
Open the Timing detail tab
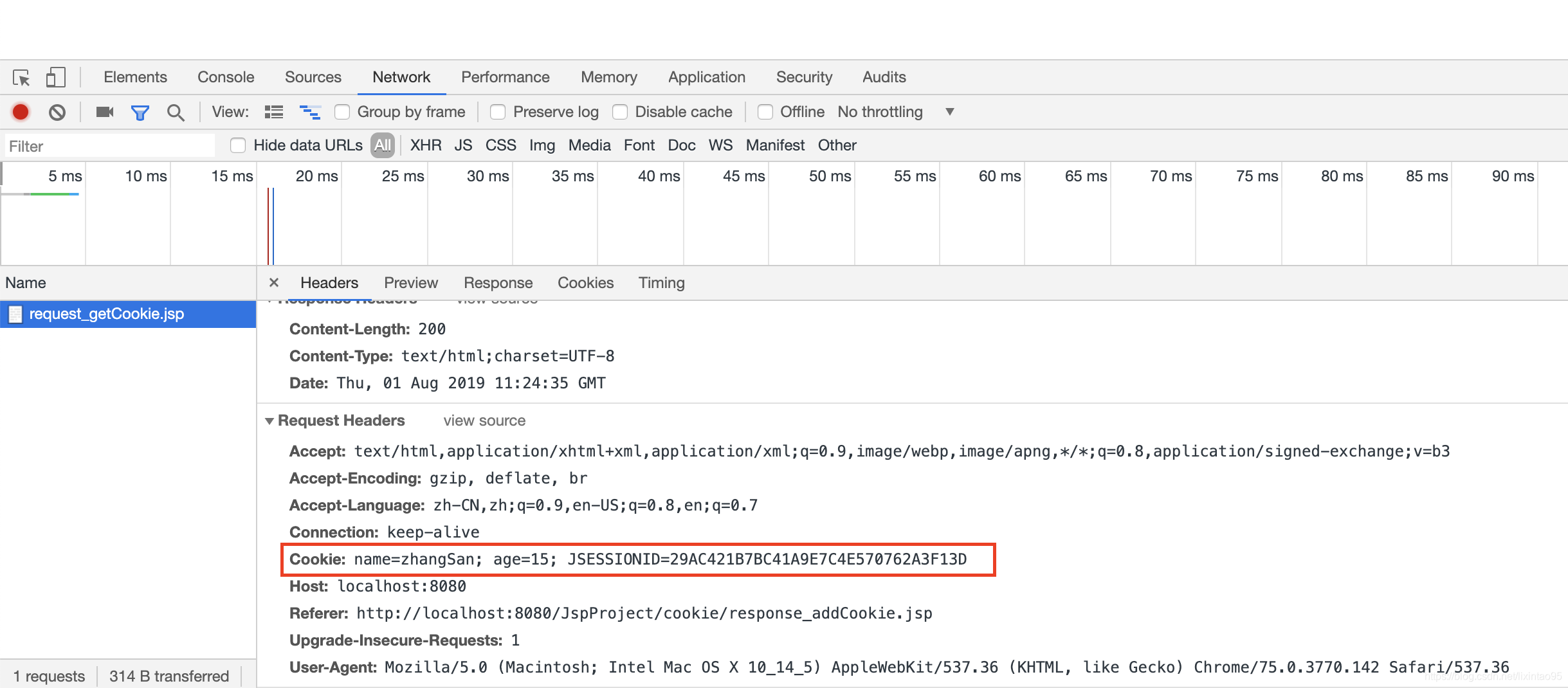click(662, 283)
